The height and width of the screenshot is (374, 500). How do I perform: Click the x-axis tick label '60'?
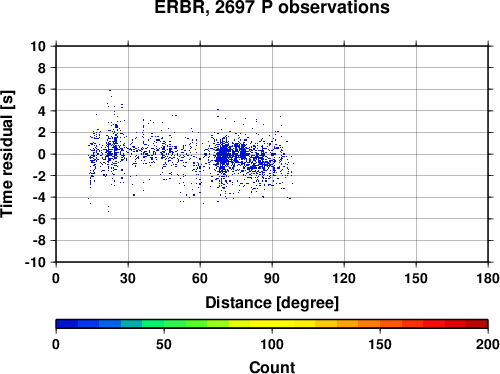(x=200, y=278)
